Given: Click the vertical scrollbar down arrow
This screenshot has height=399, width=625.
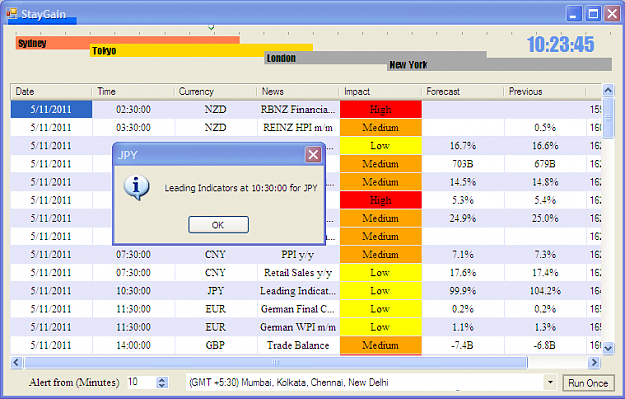Looking at the screenshot, I should 608,348.
